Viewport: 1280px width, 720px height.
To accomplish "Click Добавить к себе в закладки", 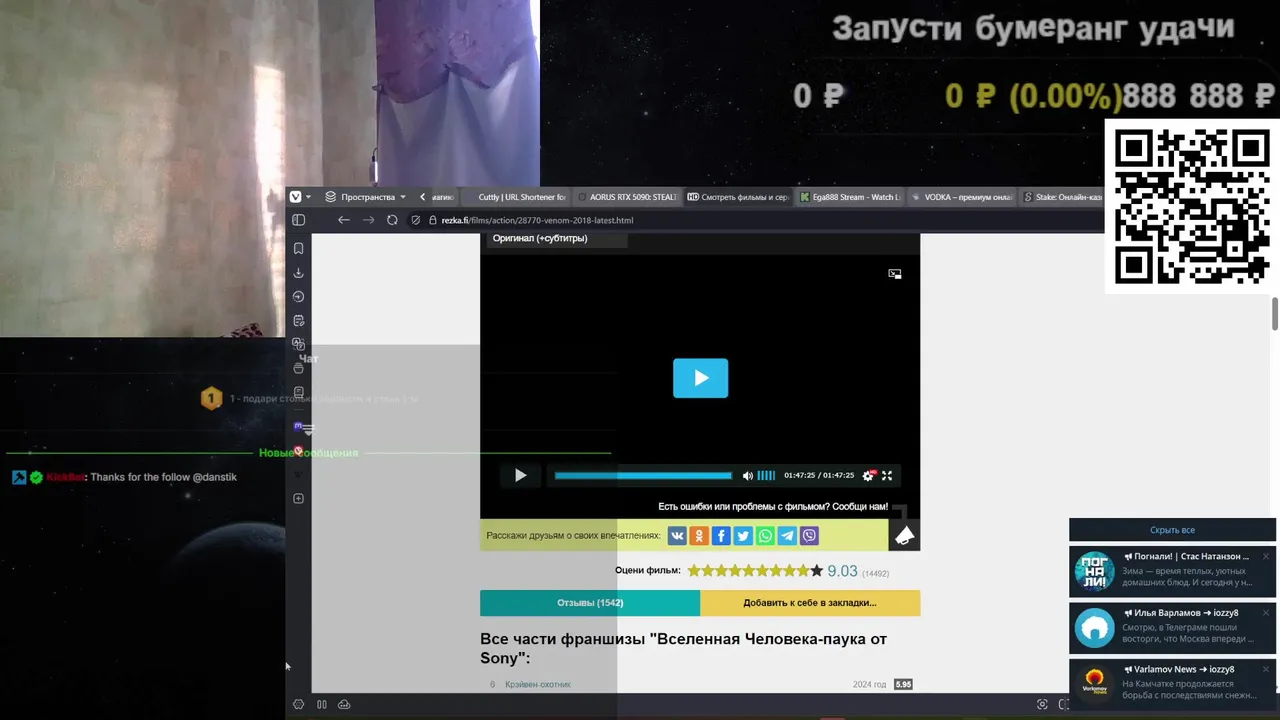I will [810, 603].
